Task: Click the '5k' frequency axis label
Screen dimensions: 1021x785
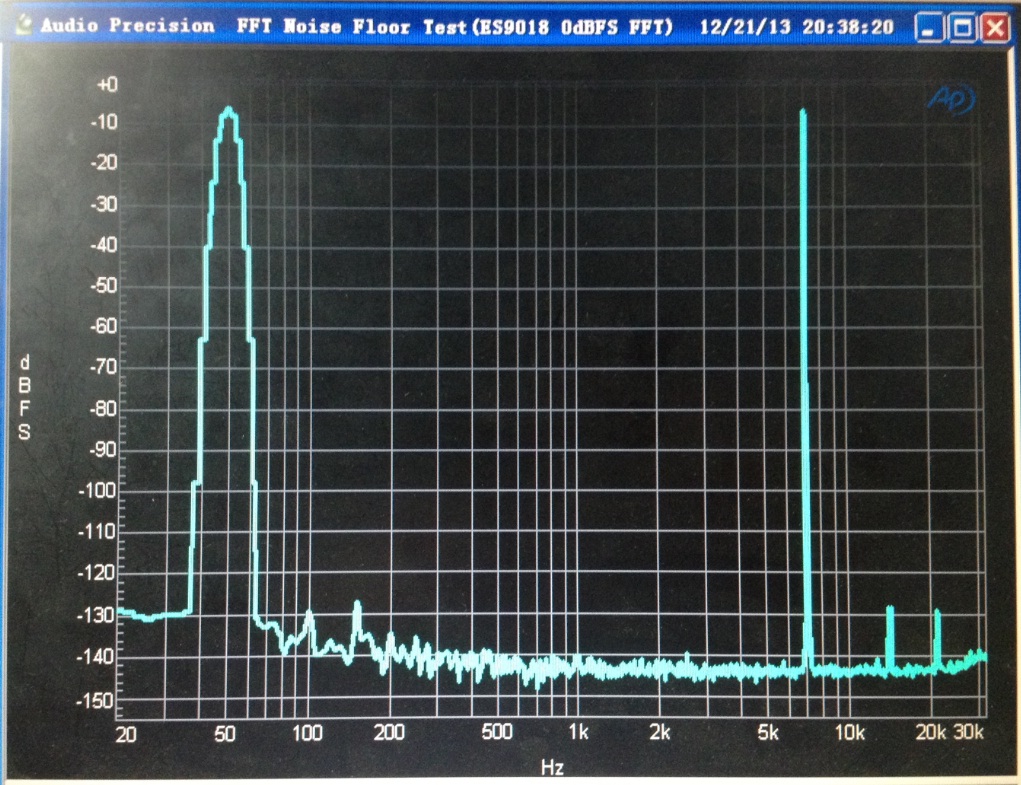Action: click(x=768, y=734)
